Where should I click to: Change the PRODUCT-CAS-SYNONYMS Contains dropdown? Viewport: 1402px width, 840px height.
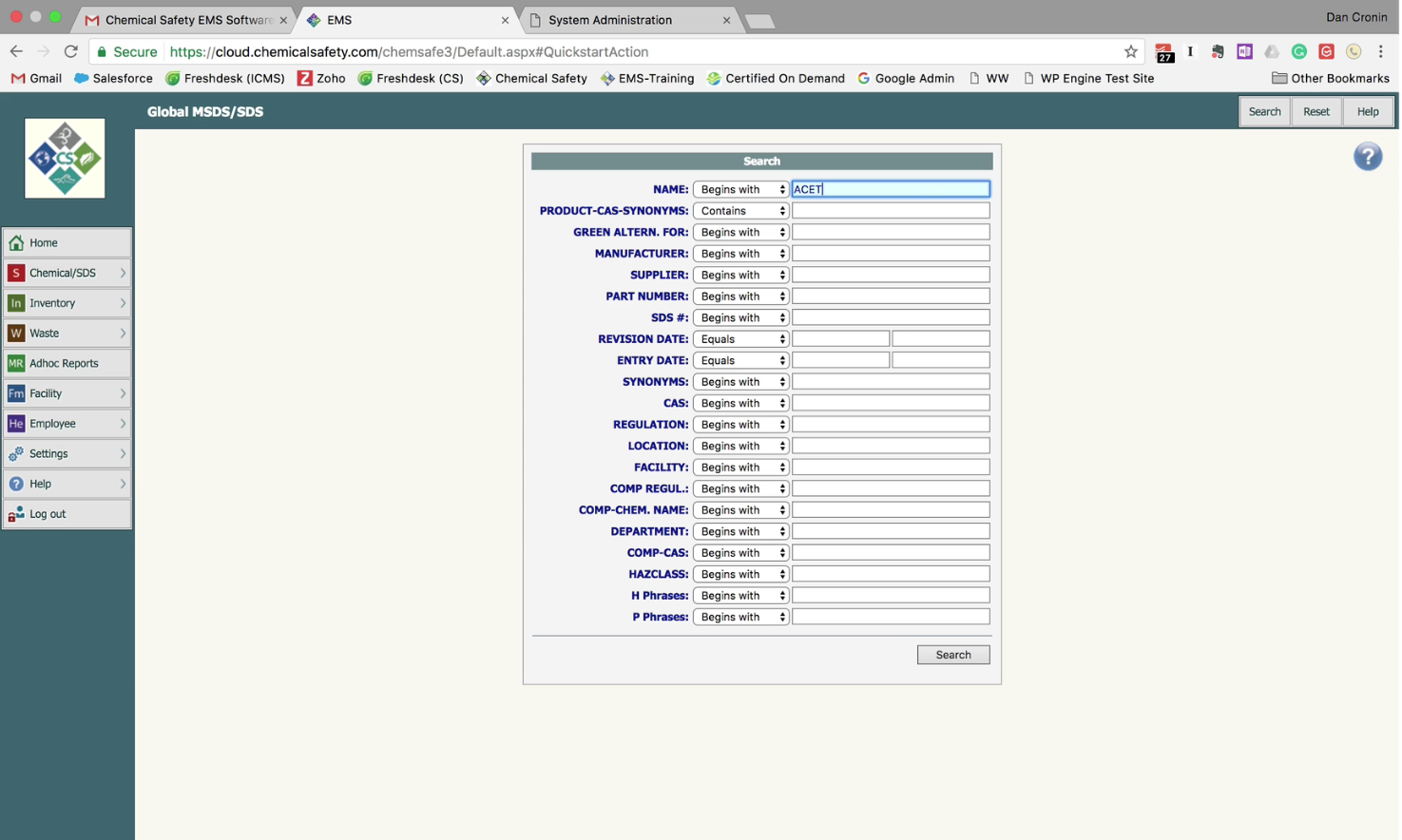pyautogui.click(x=739, y=210)
